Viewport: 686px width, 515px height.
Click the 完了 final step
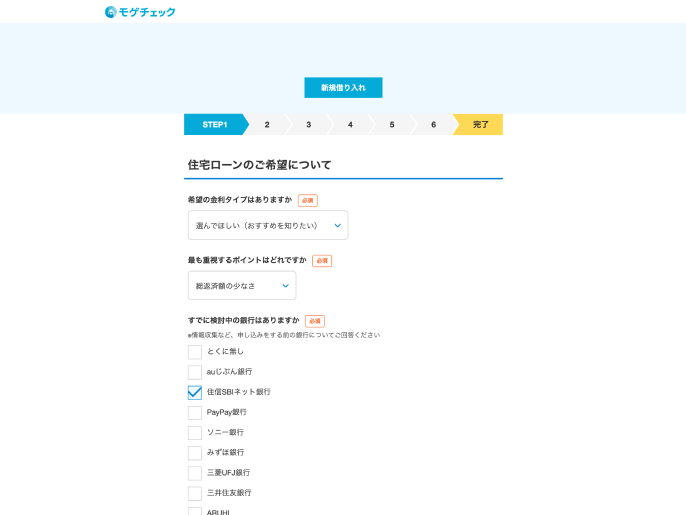coord(480,125)
